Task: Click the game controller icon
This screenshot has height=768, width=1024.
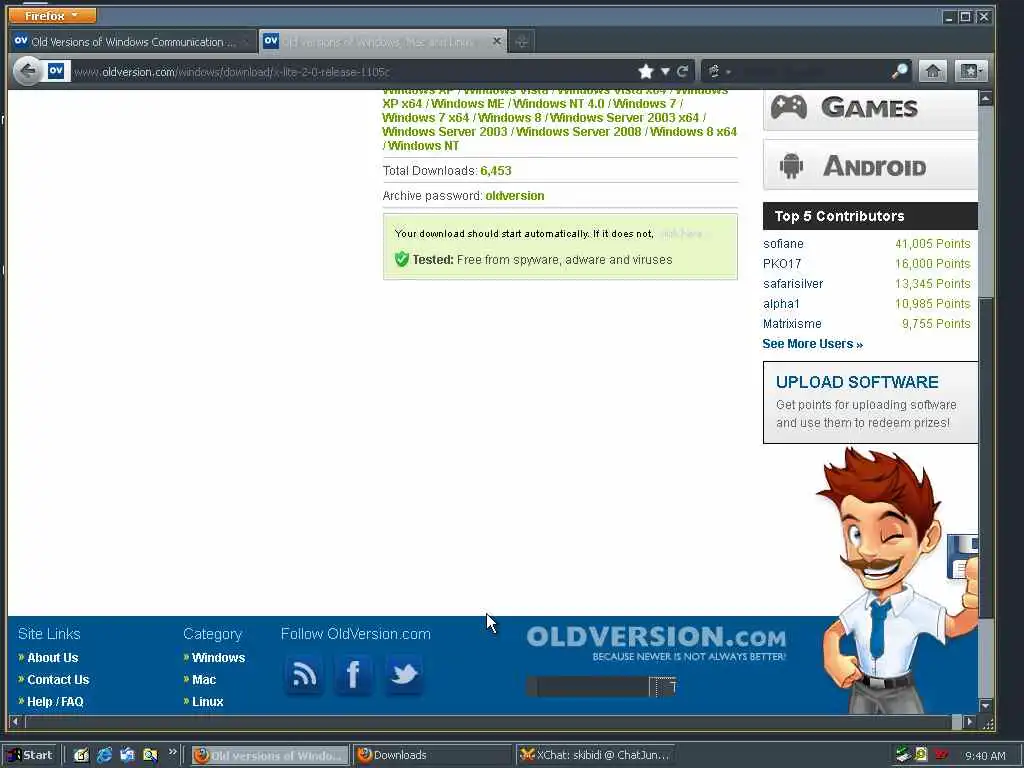Action: coord(789,107)
